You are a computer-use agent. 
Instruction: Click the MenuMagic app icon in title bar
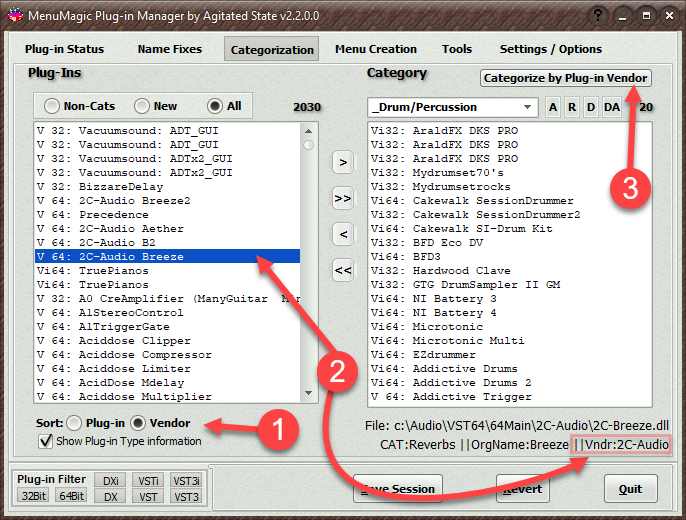pos(15,15)
